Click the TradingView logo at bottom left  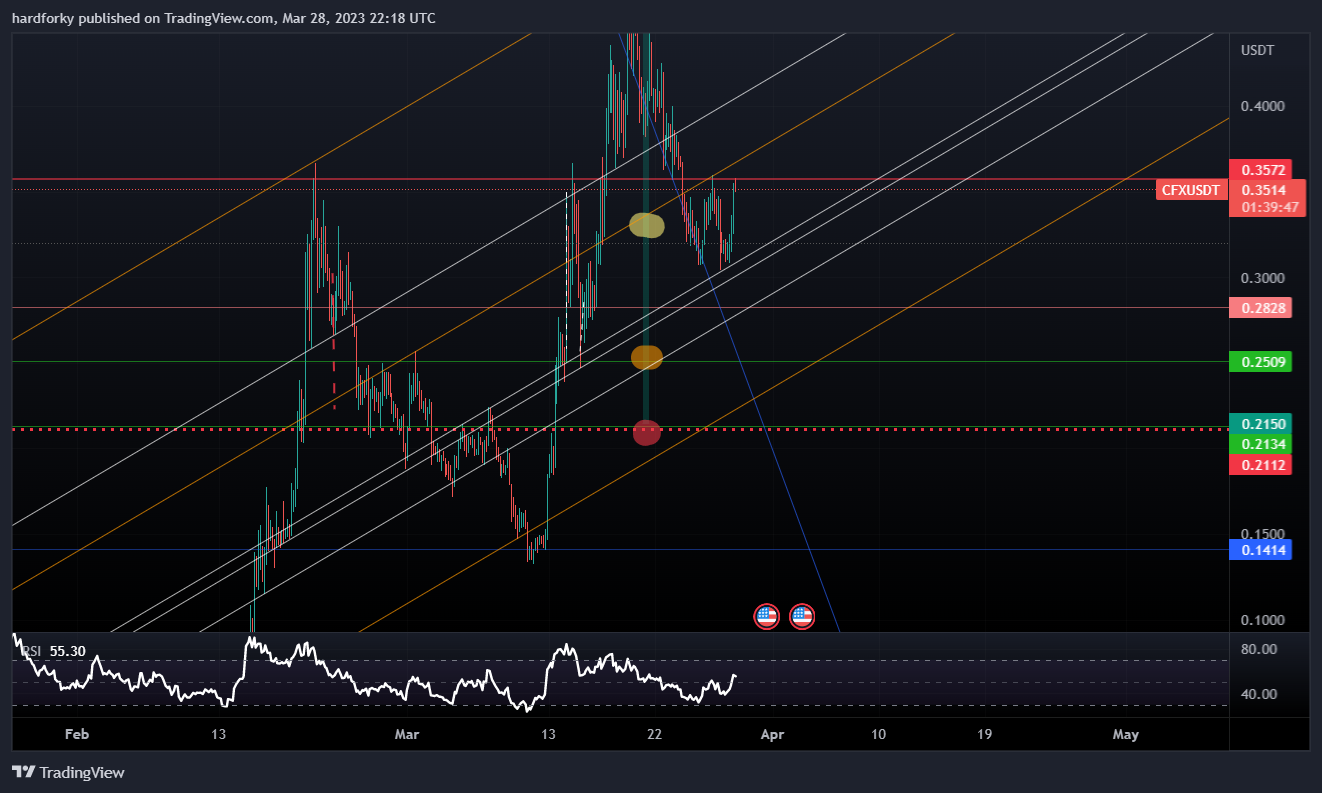(x=68, y=772)
